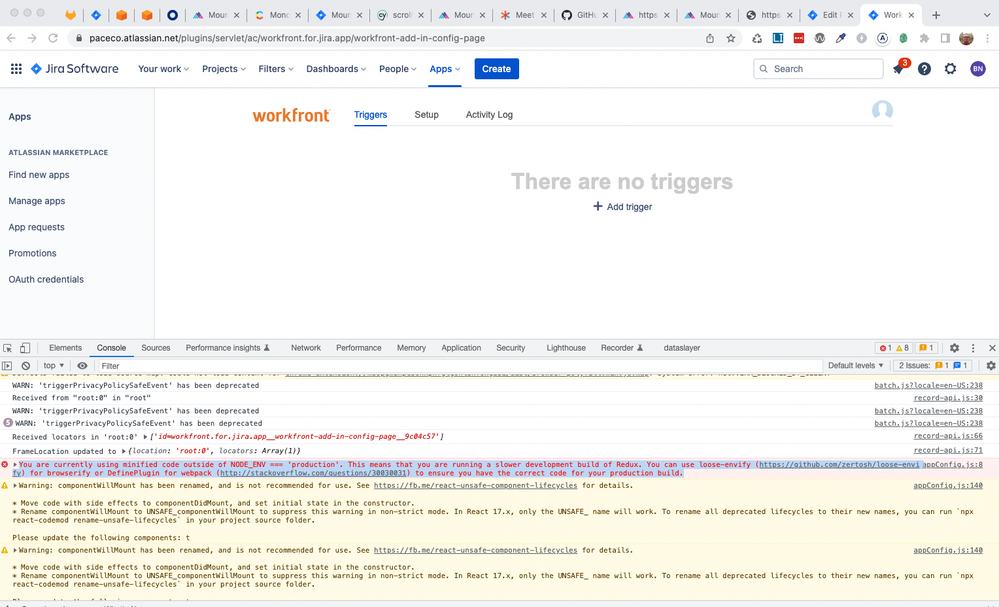The image size is (999, 607).
Task: Expand the minified code error message
Action: (15, 464)
